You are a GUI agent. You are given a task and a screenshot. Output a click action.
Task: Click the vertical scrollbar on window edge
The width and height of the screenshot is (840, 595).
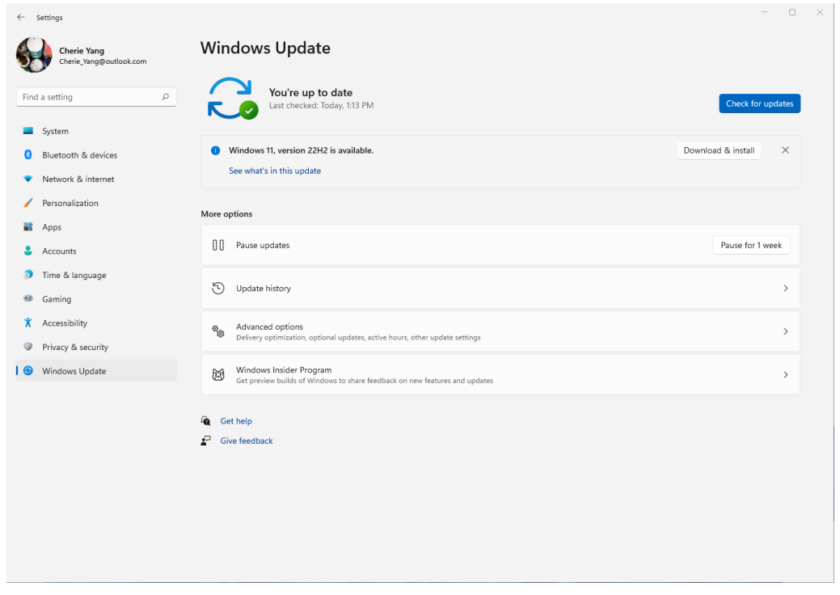(x=833, y=474)
